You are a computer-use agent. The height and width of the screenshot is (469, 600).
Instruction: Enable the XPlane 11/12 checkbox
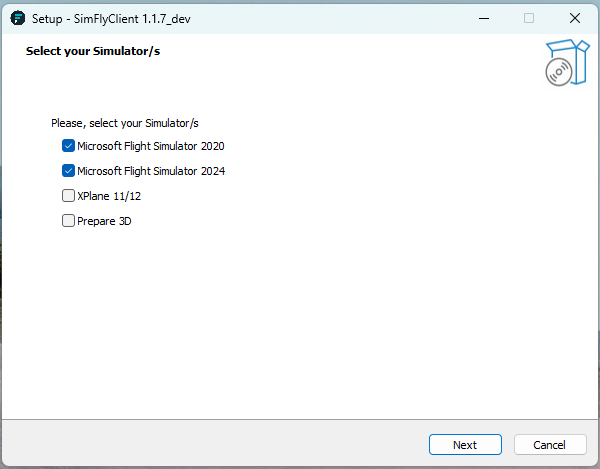coord(68,196)
